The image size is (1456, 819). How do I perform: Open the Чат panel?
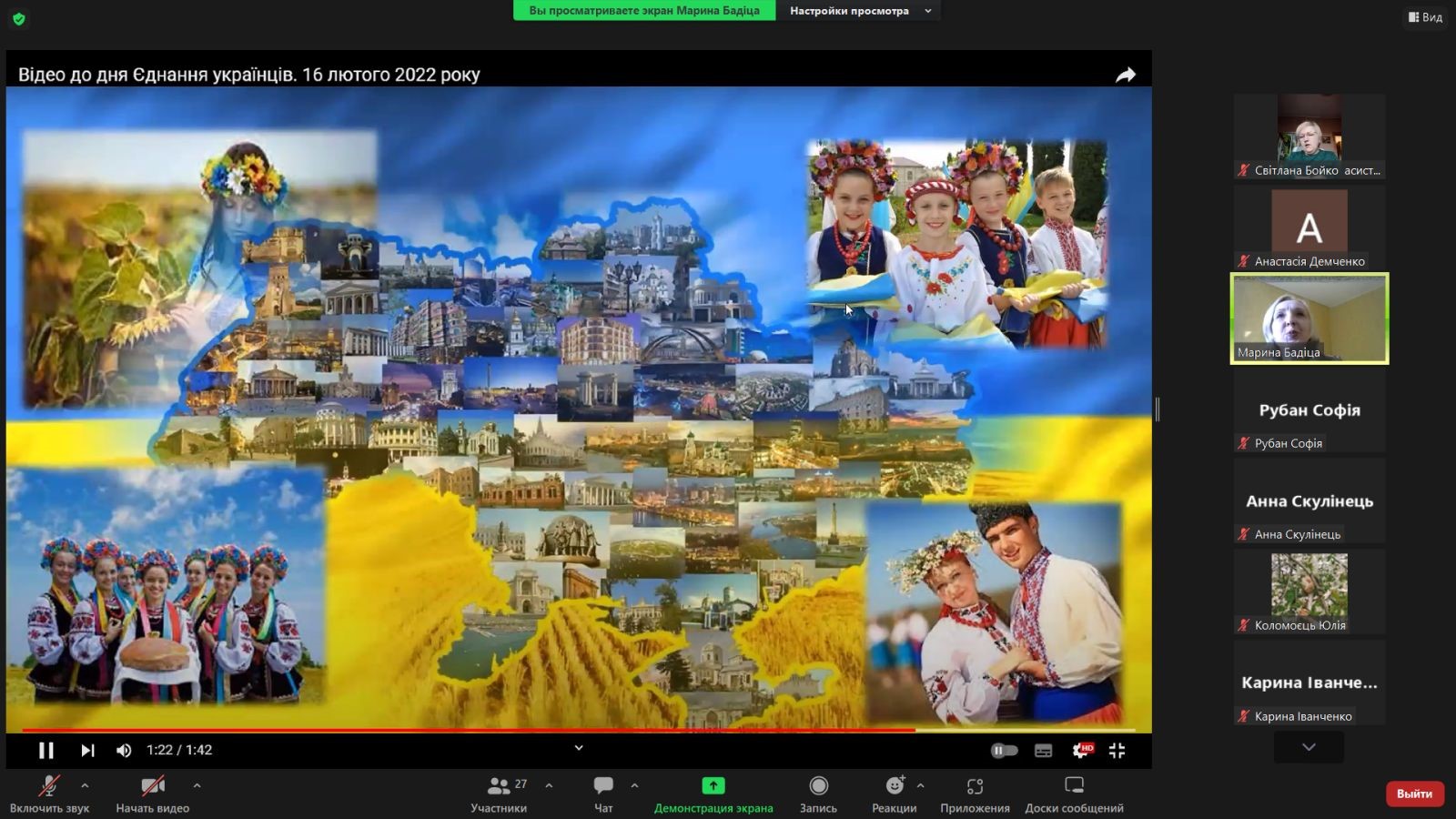(603, 793)
